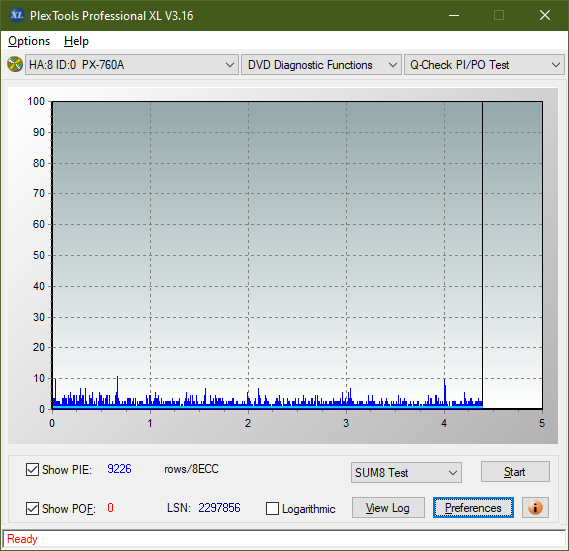This screenshot has width=569, height=551.
Task: Click the disc drive icon beside the drive selector
Action: point(15,65)
